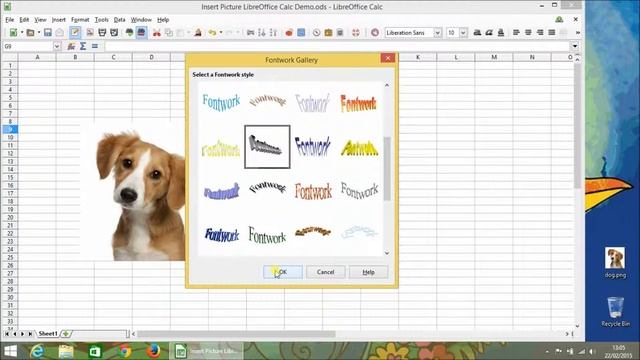640x360 pixels.
Task: Click the Sort Ascending icon
Action: point(262,33)
